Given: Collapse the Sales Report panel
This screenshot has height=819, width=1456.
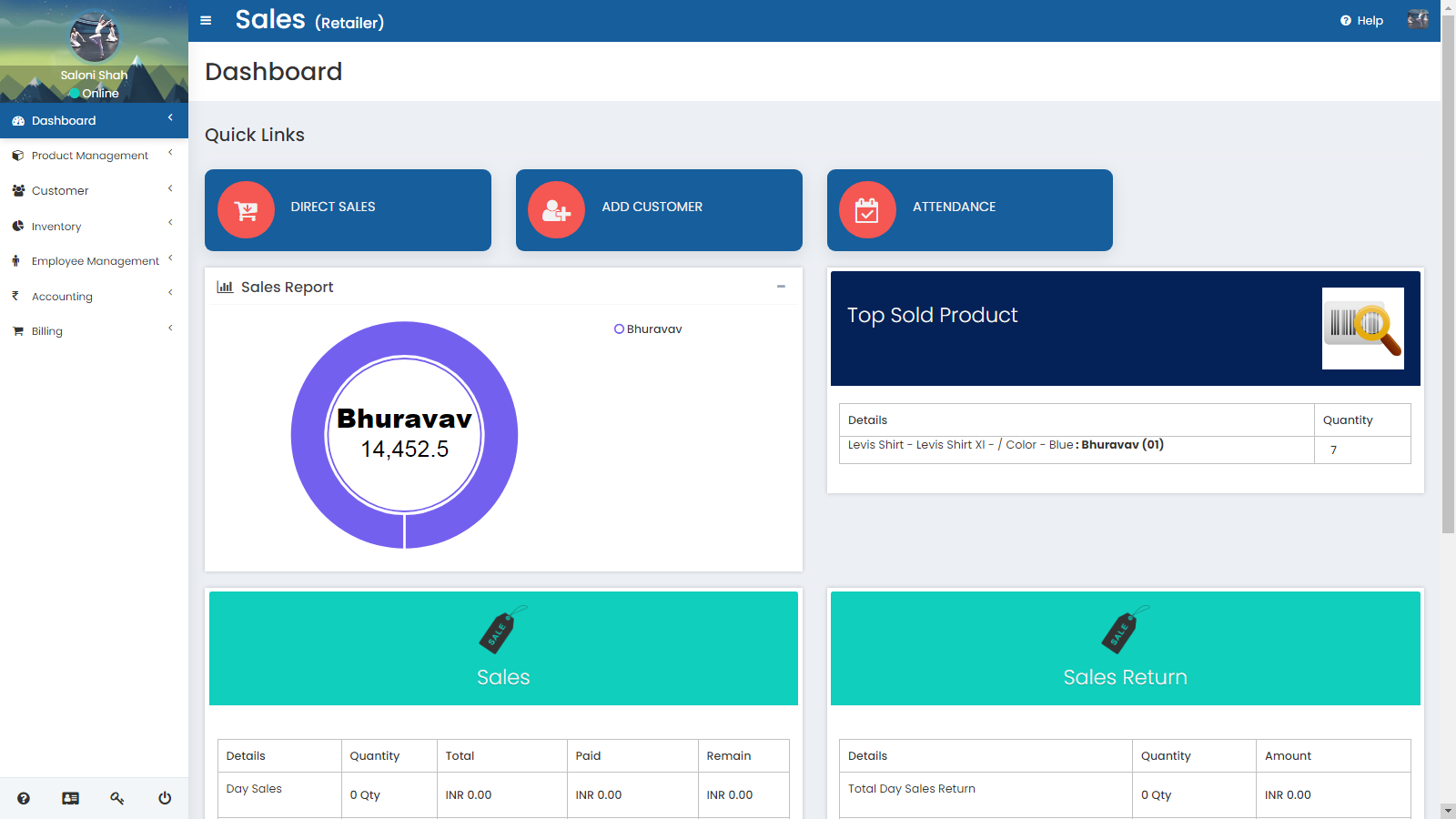Looking at the screenshot, I should (x=781, y=286).
